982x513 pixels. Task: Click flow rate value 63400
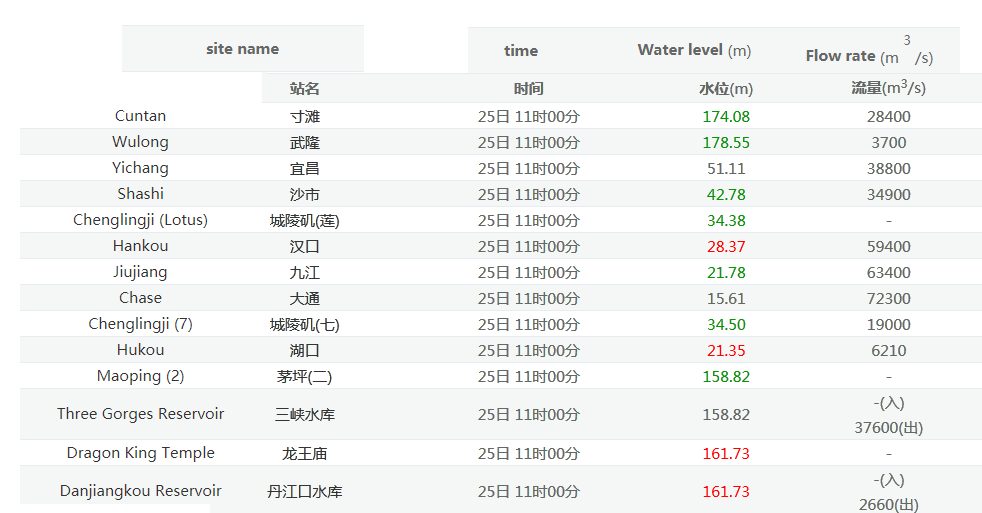[x=889, y=273]
